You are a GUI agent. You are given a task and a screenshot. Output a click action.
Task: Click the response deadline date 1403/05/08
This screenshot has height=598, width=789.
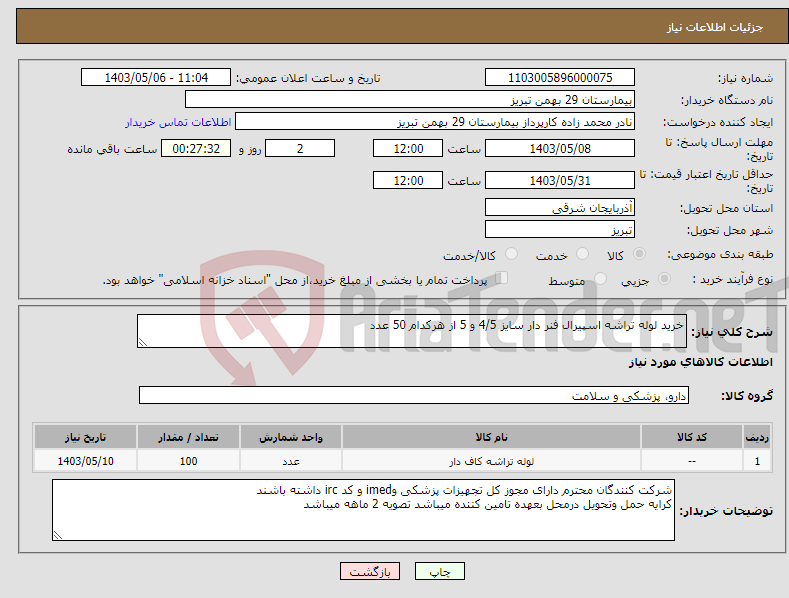(560, 148)
